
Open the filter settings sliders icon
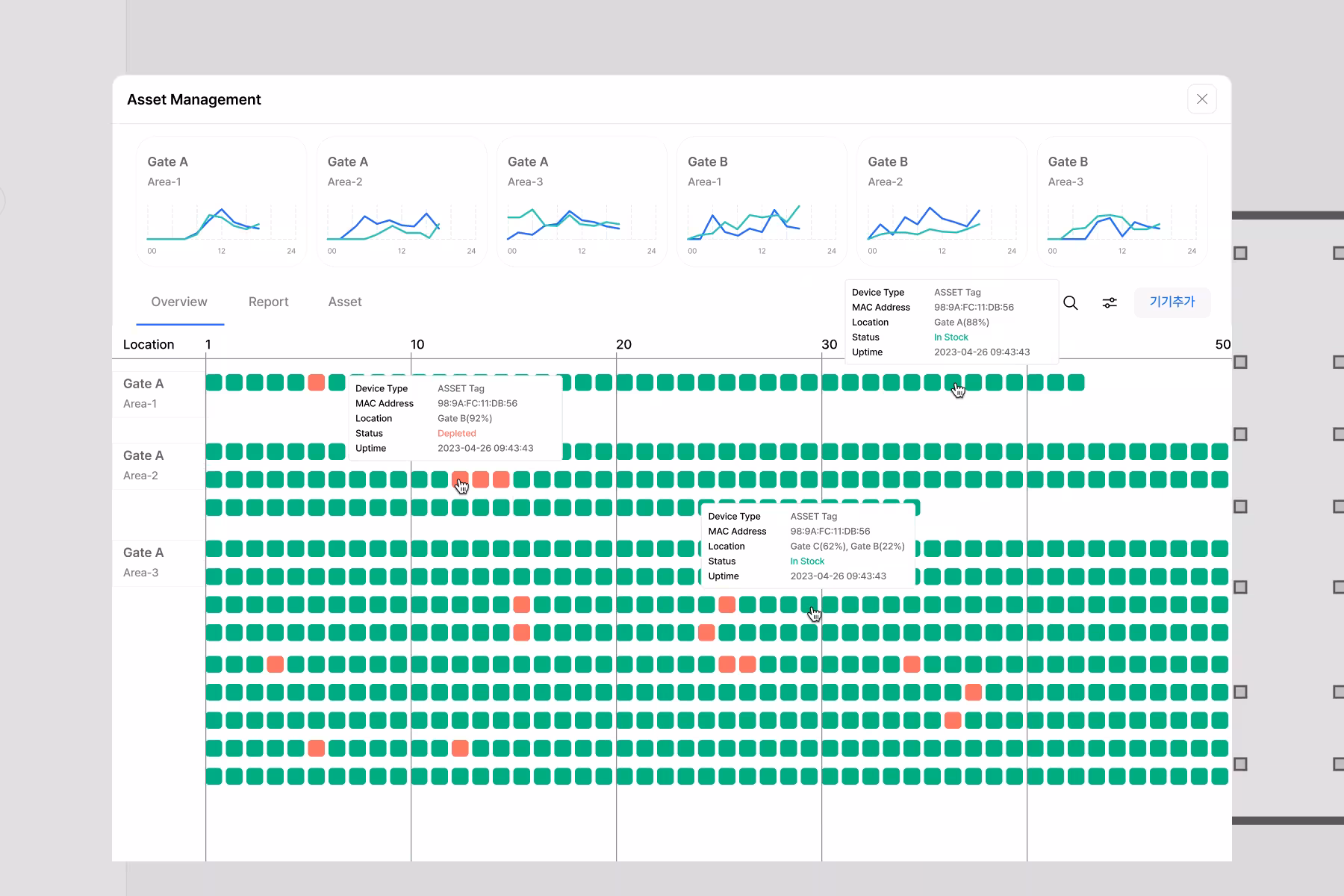(1110, 302)
